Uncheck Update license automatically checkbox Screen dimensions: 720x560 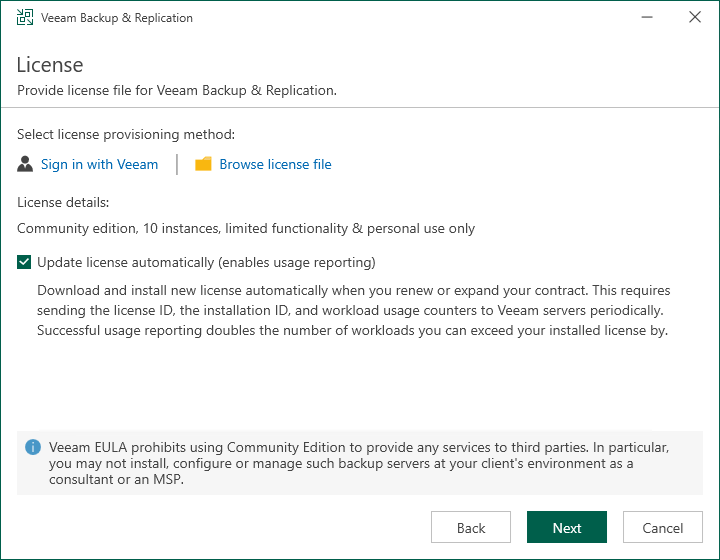[24, 262]
